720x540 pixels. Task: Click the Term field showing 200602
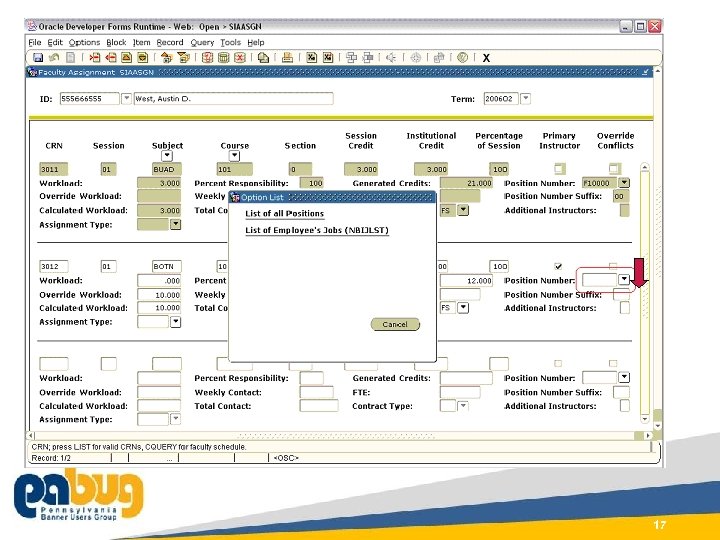pos(501,98)
